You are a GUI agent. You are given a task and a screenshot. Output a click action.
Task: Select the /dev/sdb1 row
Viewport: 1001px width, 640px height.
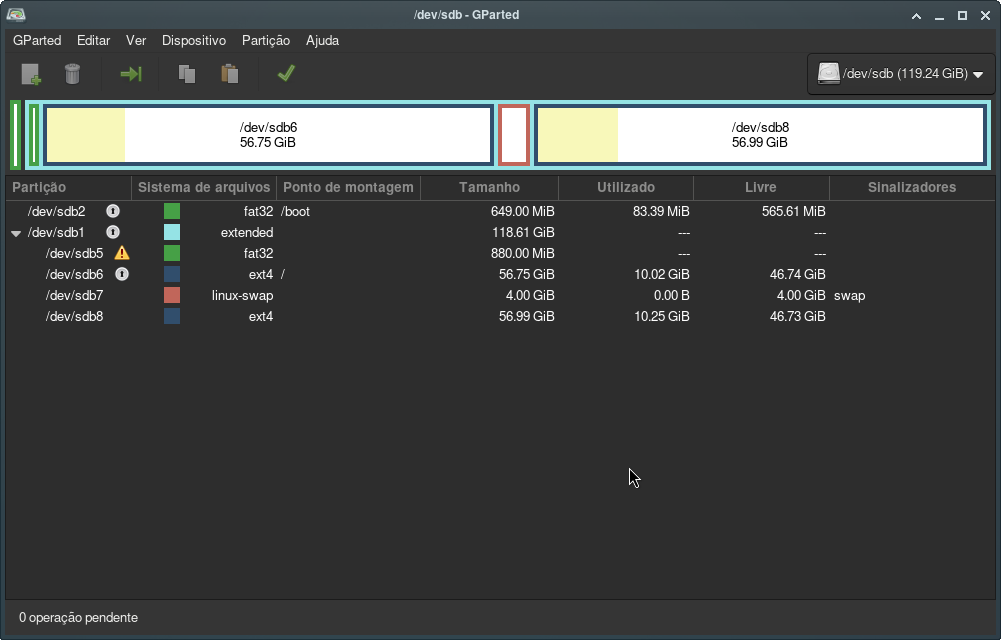[x=500, y=232]
